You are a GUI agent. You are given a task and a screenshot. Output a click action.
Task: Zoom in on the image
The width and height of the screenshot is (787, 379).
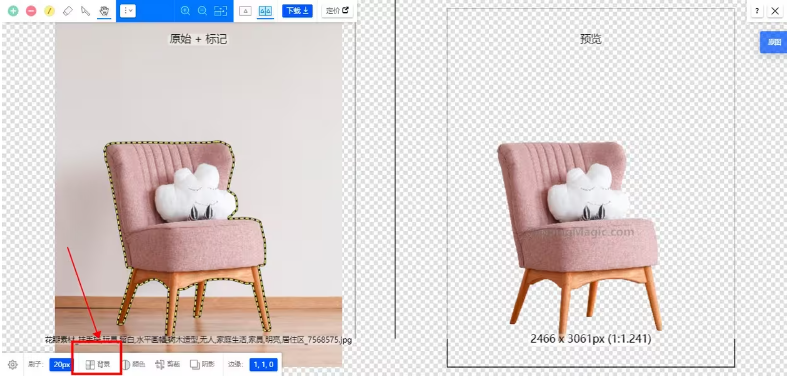pyautogui.click(x=185, y=11)
